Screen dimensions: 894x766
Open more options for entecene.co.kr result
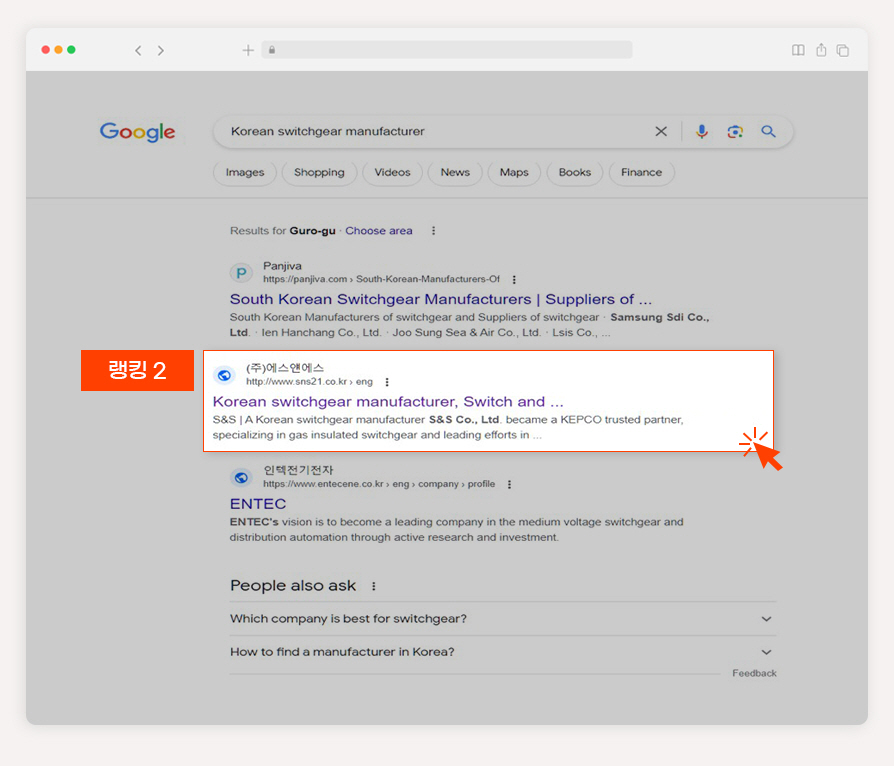(509, 484)
